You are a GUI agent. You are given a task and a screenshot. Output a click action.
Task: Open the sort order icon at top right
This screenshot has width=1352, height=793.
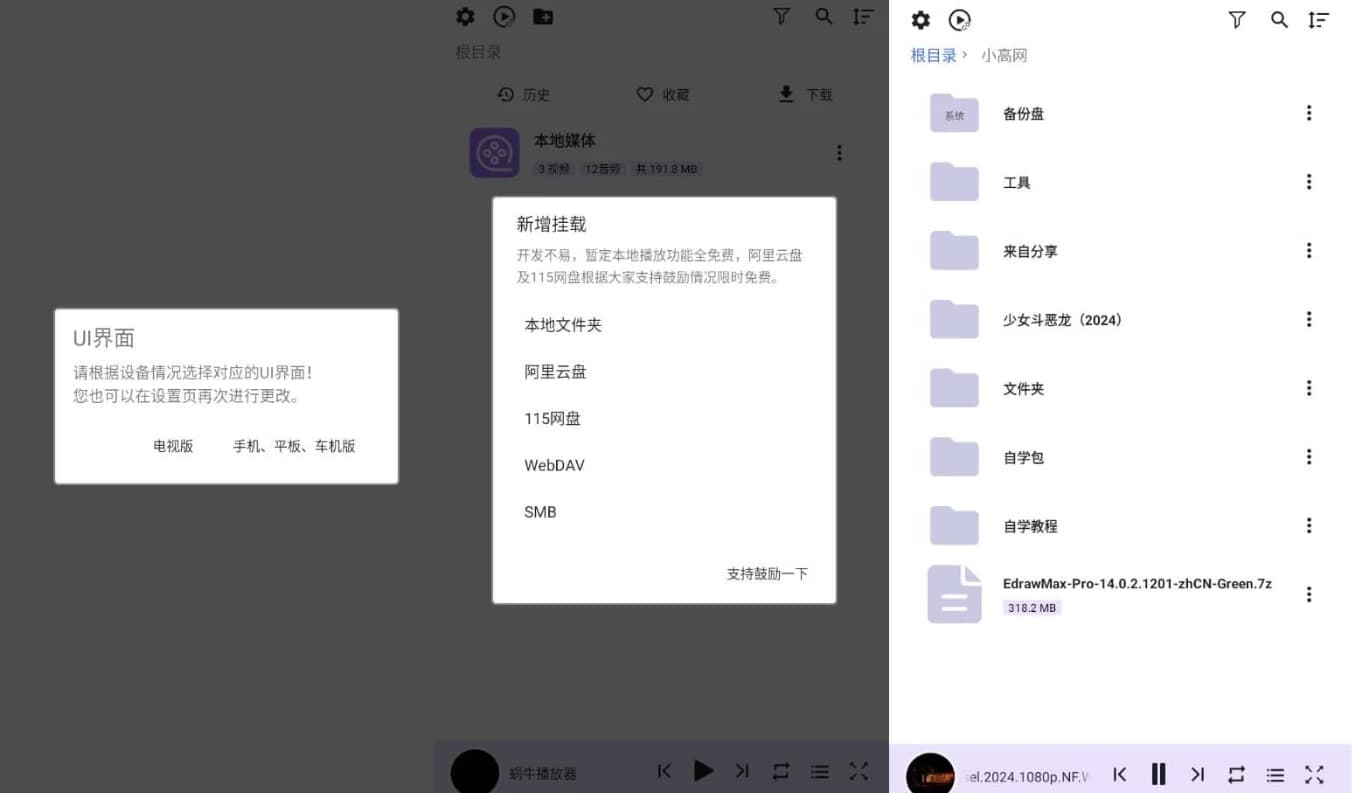coord(1319,19)
